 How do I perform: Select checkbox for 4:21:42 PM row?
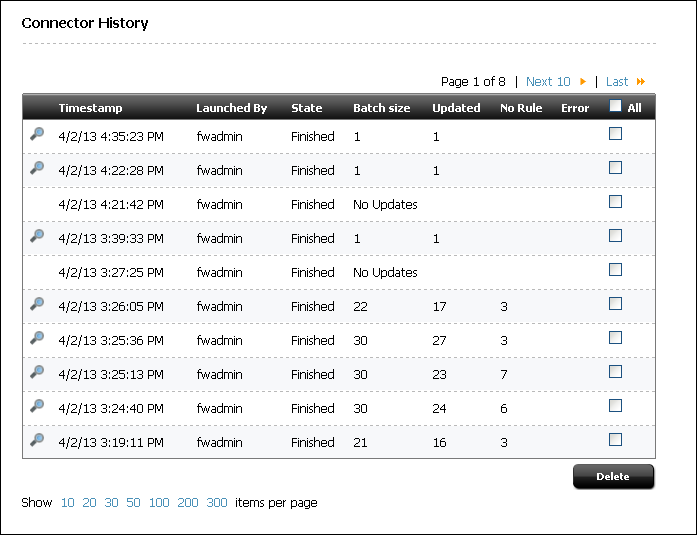[615, 202]
